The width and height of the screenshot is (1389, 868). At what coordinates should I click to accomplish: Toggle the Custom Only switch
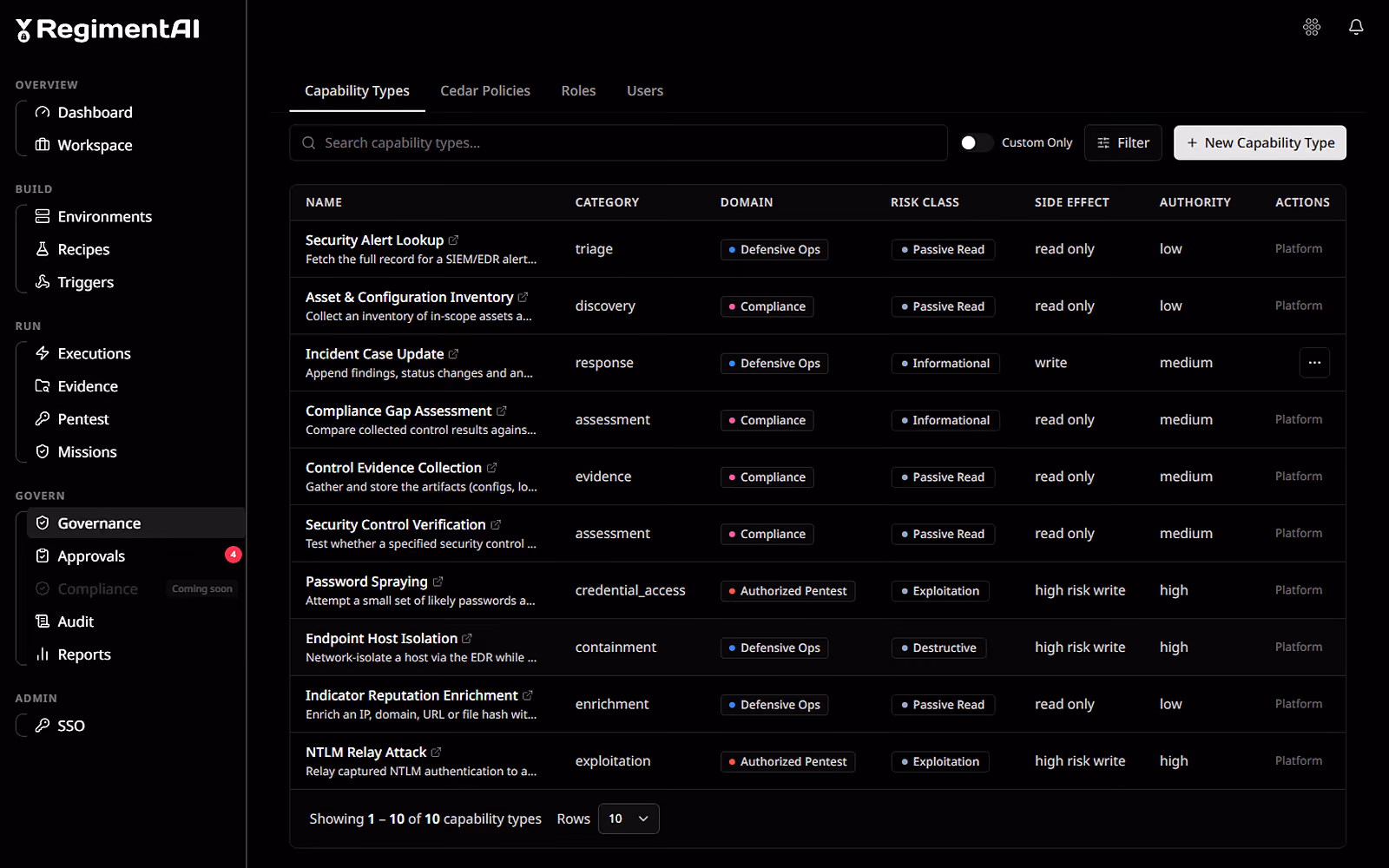[x=977, y=142]
